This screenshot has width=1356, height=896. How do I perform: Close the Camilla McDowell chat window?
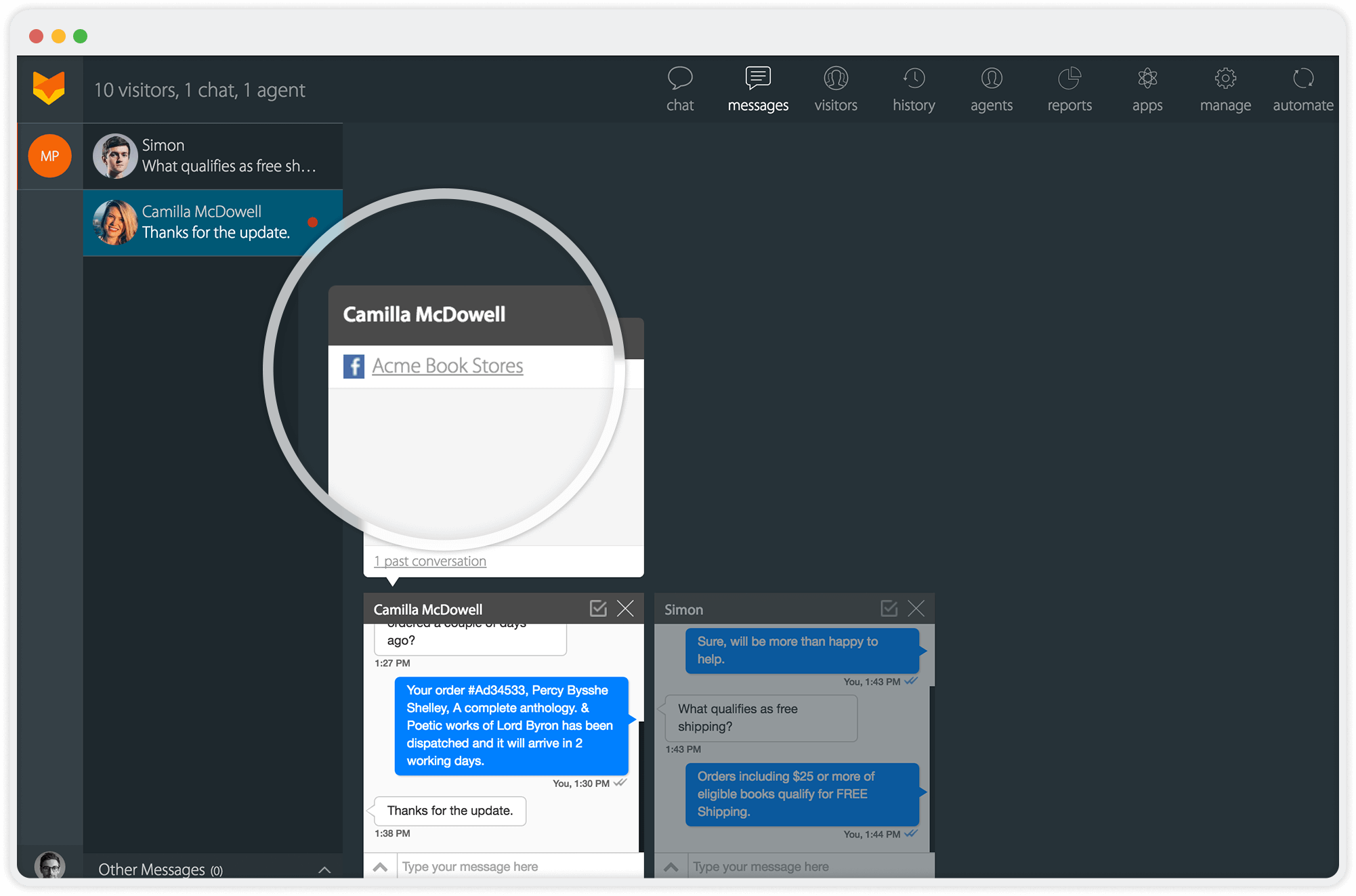625,608
